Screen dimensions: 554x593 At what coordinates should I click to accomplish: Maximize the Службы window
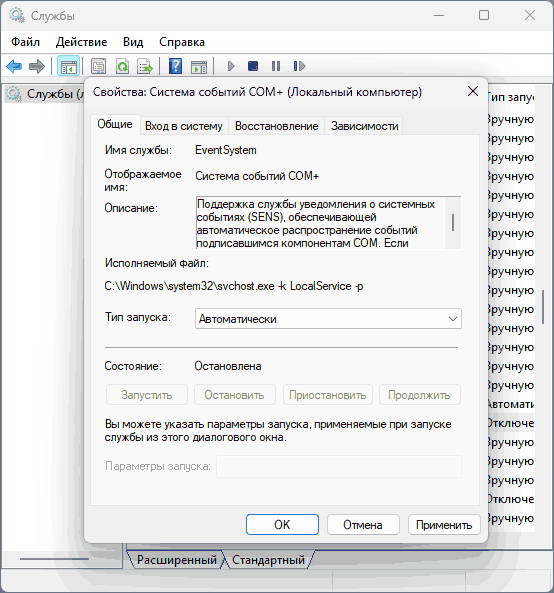pos(484,16)
